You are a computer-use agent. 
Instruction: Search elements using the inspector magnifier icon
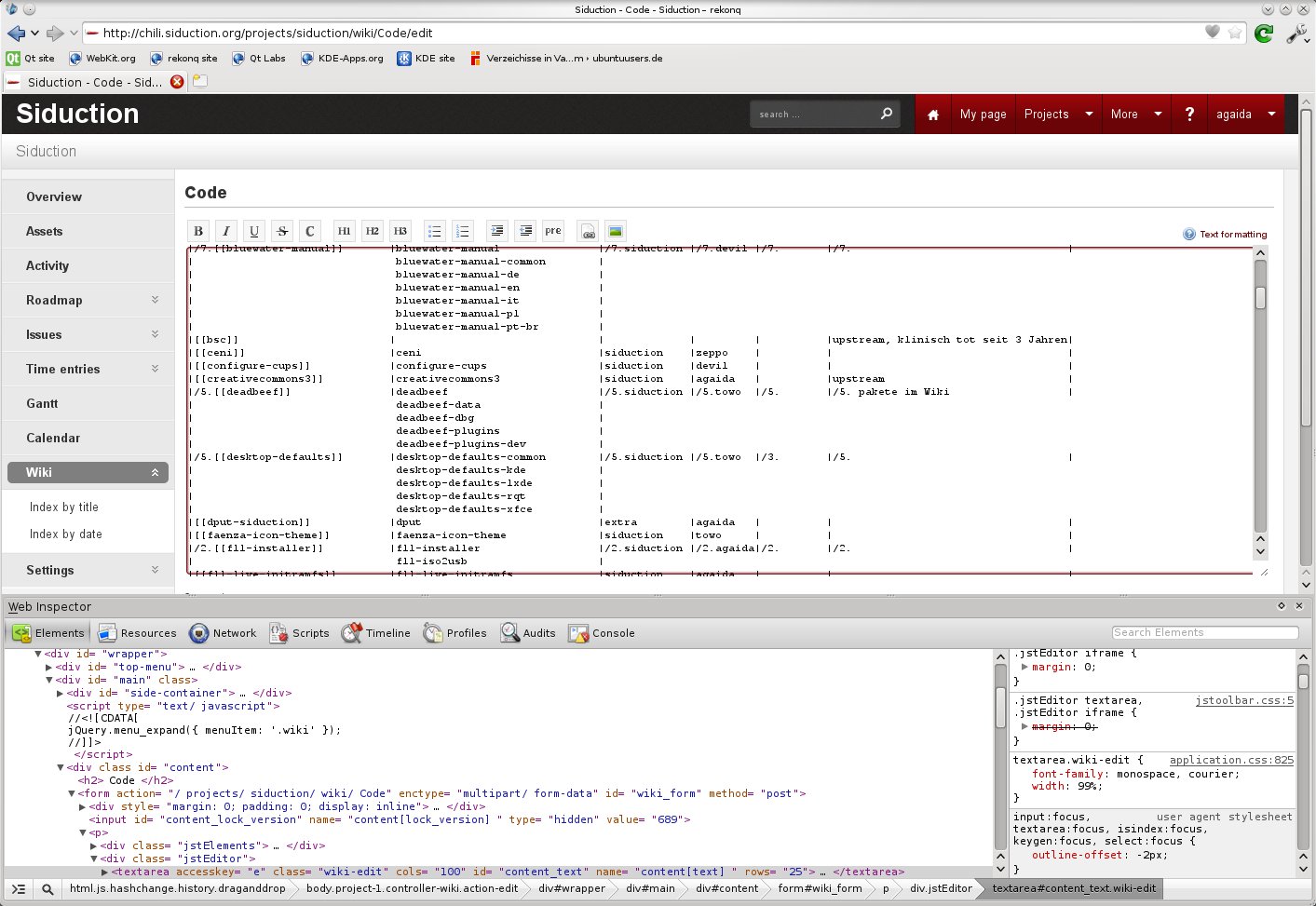pyautogui.click(x=47, y=888)
